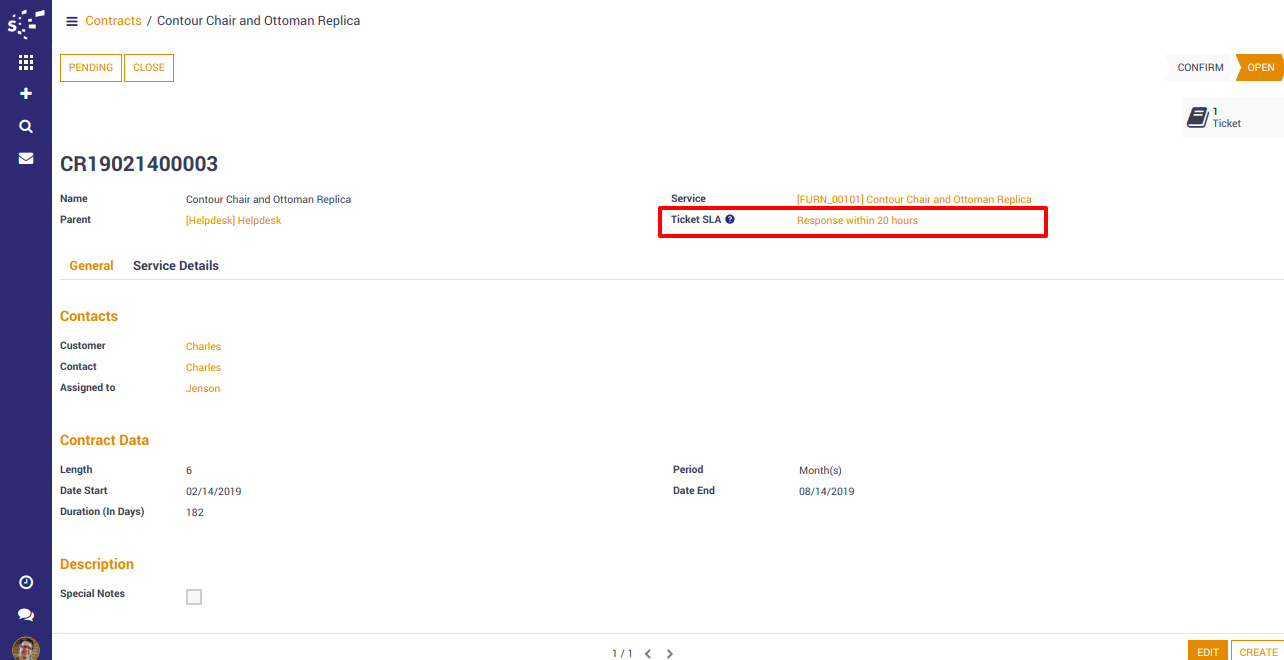Toggle the hamburger menu next to Contracts
Screen dimensions: 1284x660
pos(72,21)
